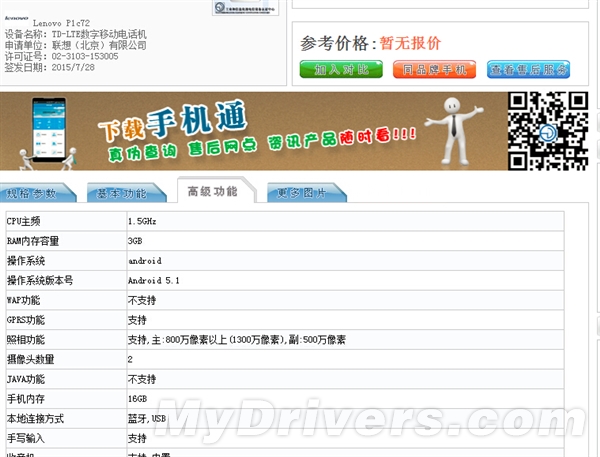This screenshot has height=457, width=600.
Task: Click the QR code in the banner
Action: 548,131
